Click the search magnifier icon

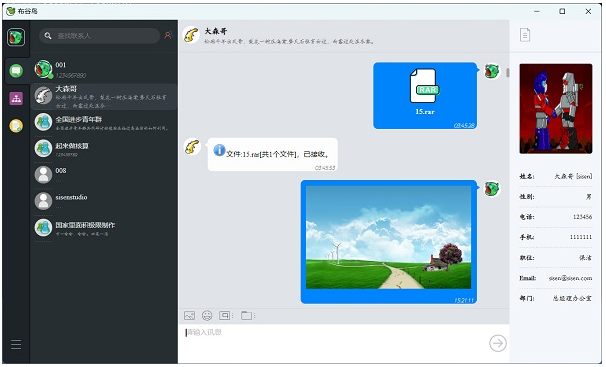pos(48,36)
